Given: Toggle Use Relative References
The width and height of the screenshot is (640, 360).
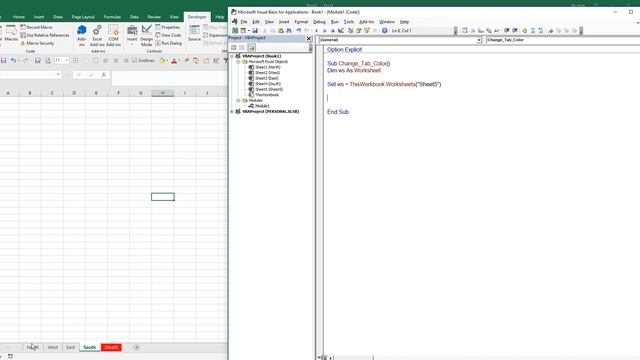Looking at the screenshot, I should tap(45, 35).
